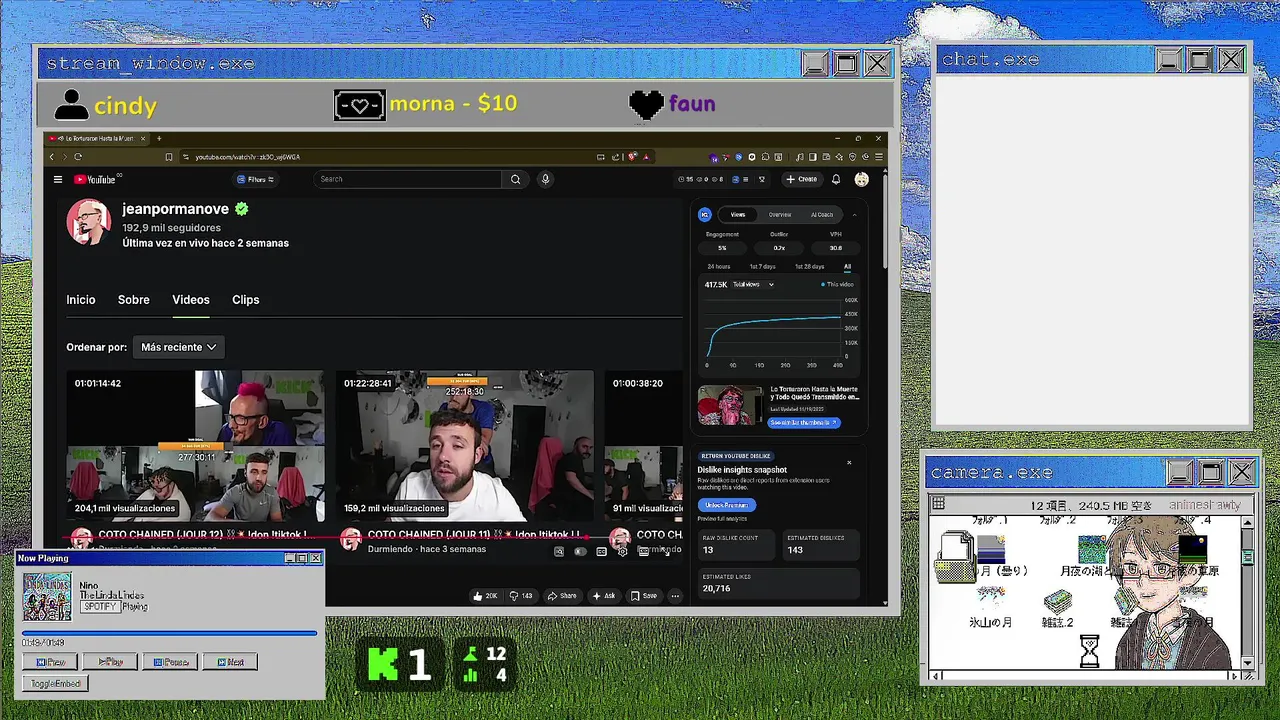Screen dimensions: 1280x720
Task: Click the Share button
Action: click(x=561, y=596)
